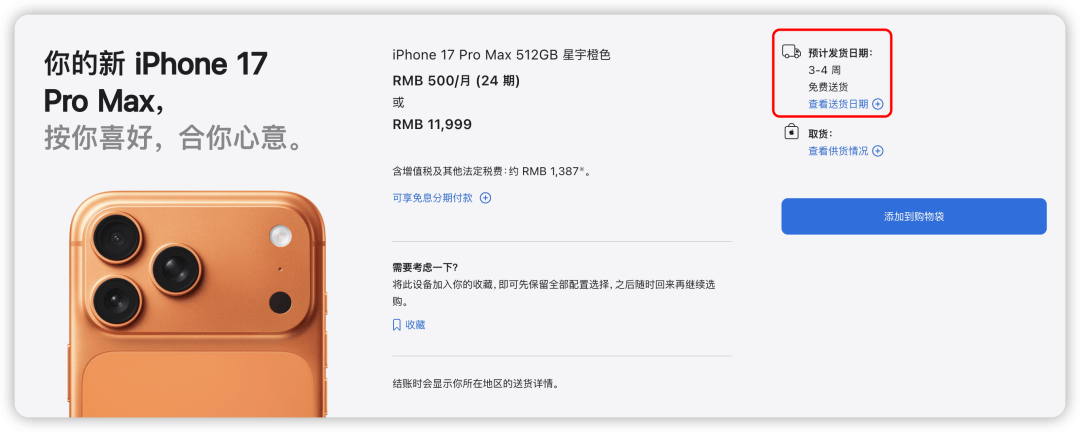Click the delivery truck icon
Image resolution: width=1080 pixels, height=432 pixels.
[791, 52]
